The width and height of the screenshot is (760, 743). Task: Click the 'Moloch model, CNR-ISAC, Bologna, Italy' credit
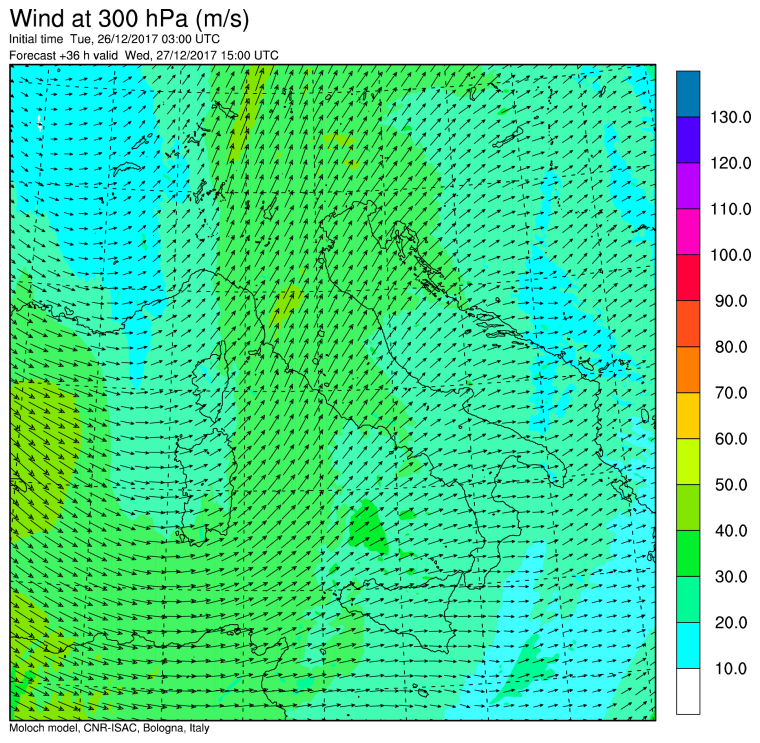(110, 728)
